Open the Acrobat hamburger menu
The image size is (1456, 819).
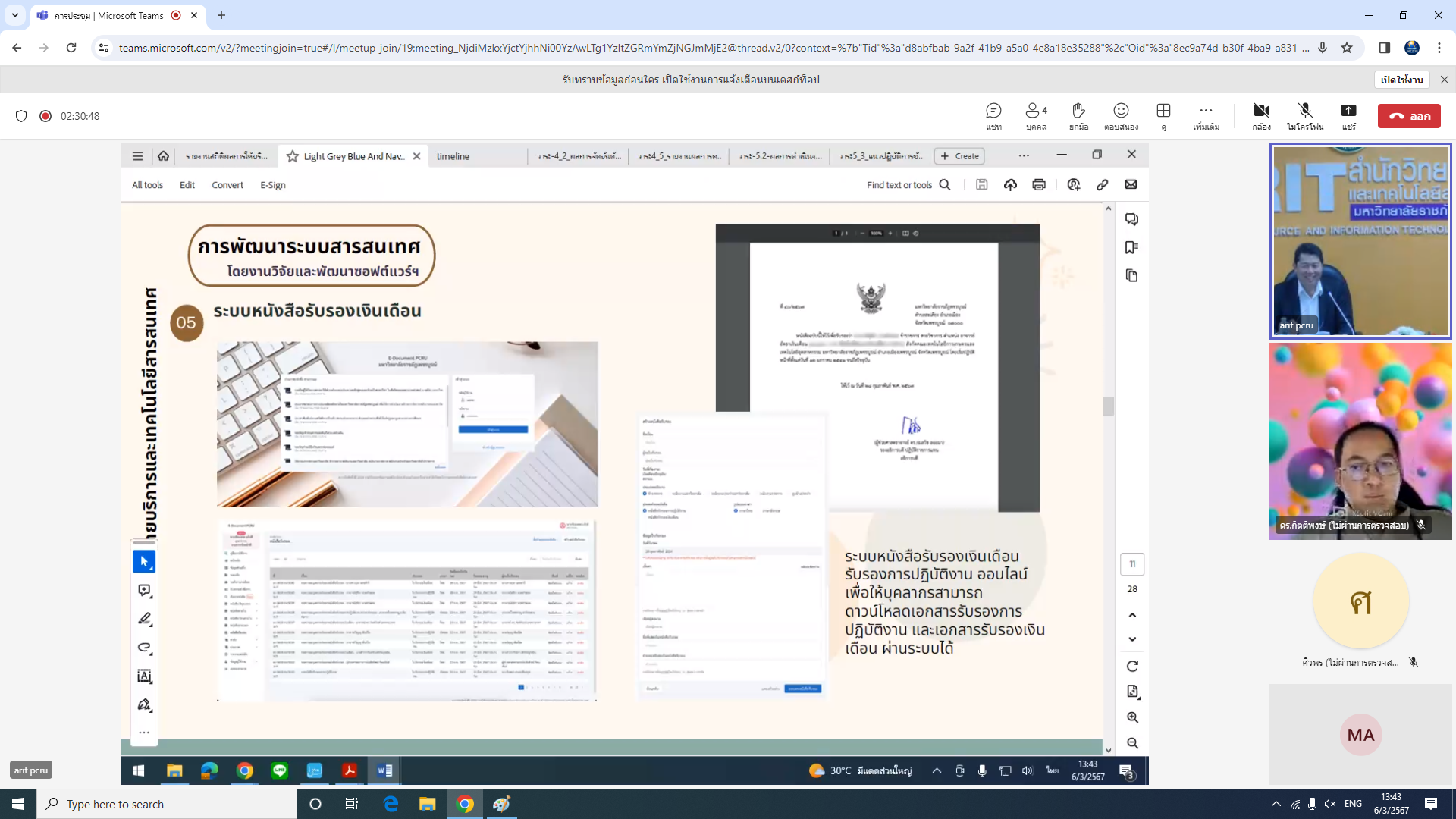pos(137,156)
